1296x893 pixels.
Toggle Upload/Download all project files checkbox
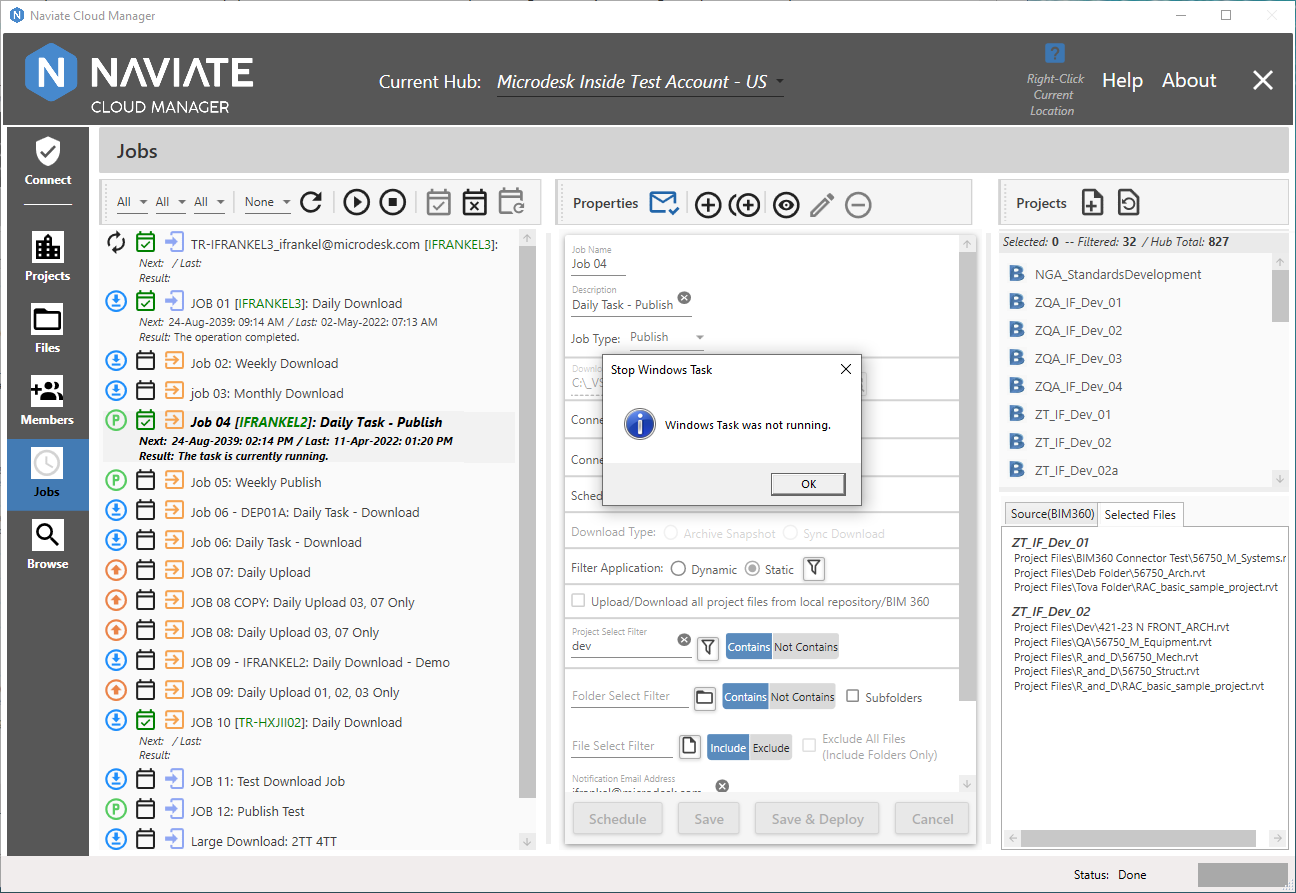(578, 601)
